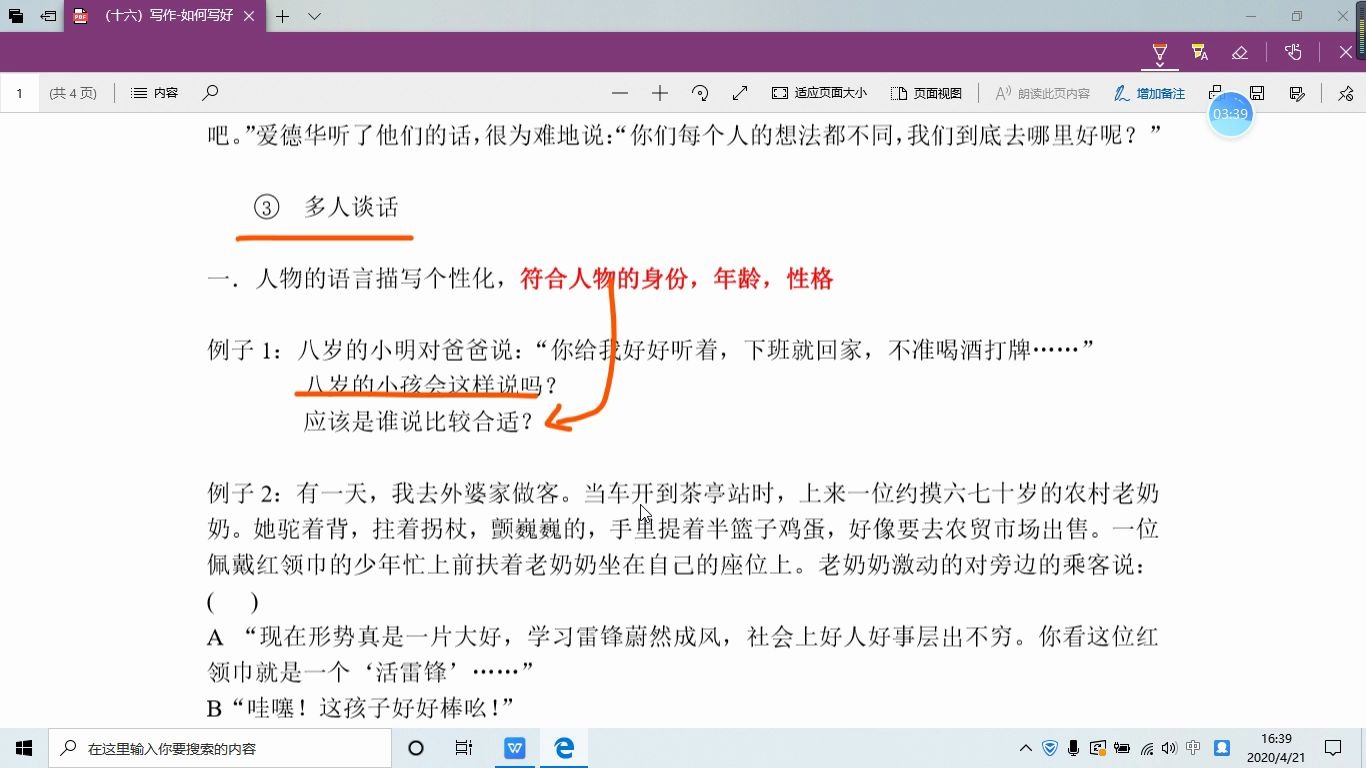Click the red text 符合人物的身份，年龄，性格
Screen dimensions: 1366x768
click(x=677, y=279)
